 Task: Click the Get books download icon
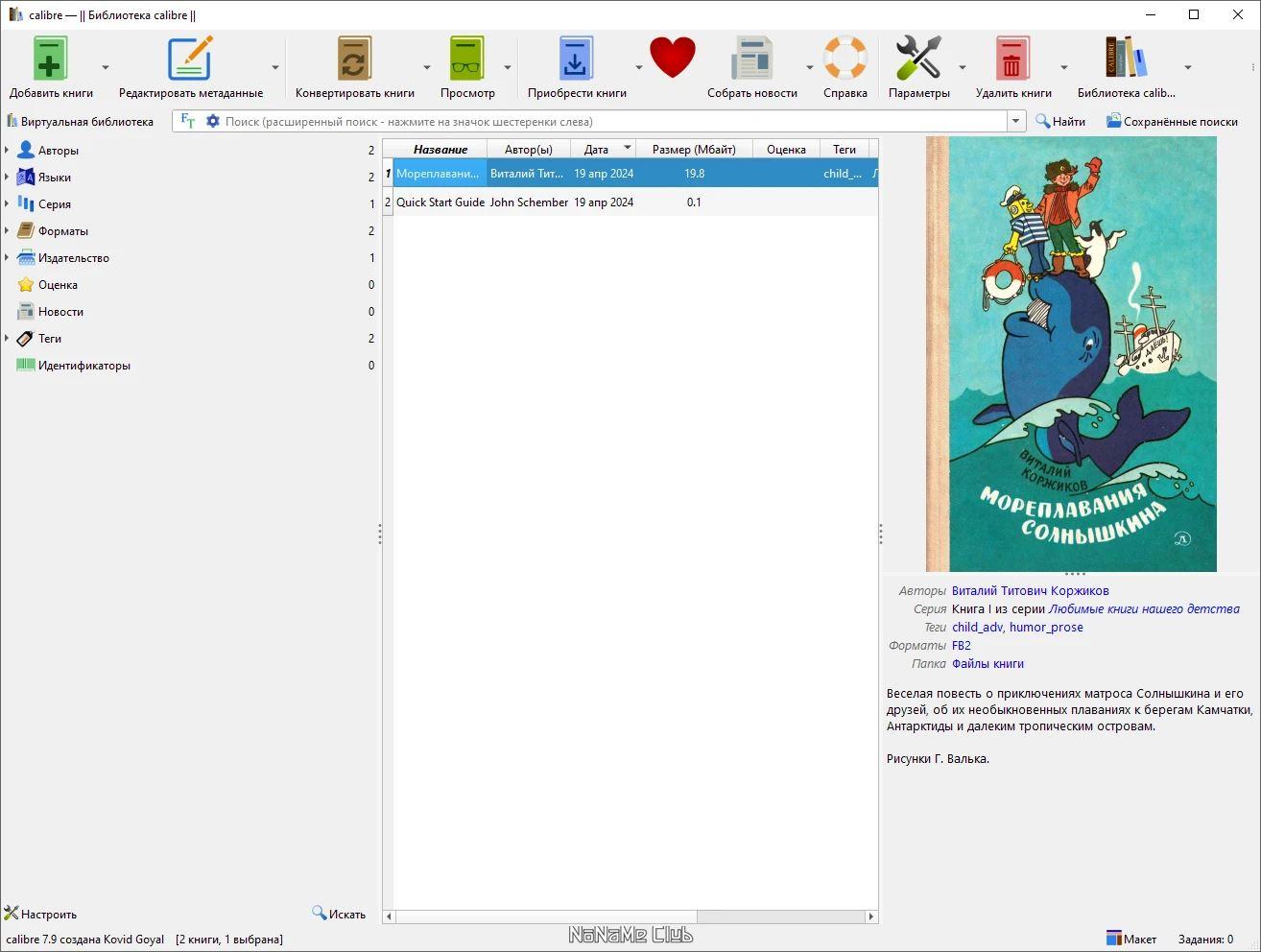click(576, 59)
